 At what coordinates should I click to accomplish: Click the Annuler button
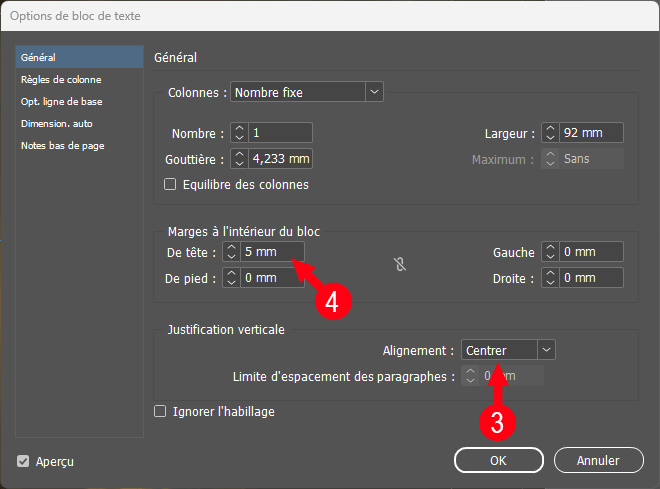598,460
